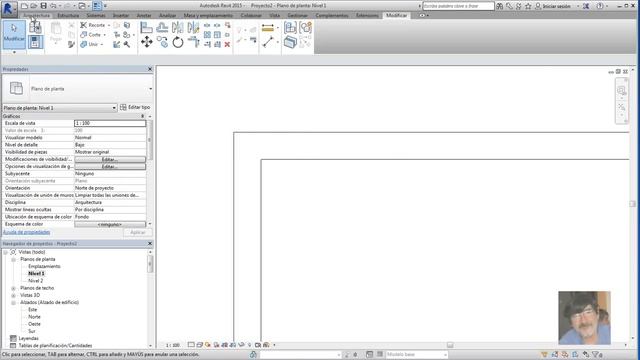Viewport: 640px width, 360px height.
Task: Expand the Planos de techo tree node
Action: [x=13, y=288]
